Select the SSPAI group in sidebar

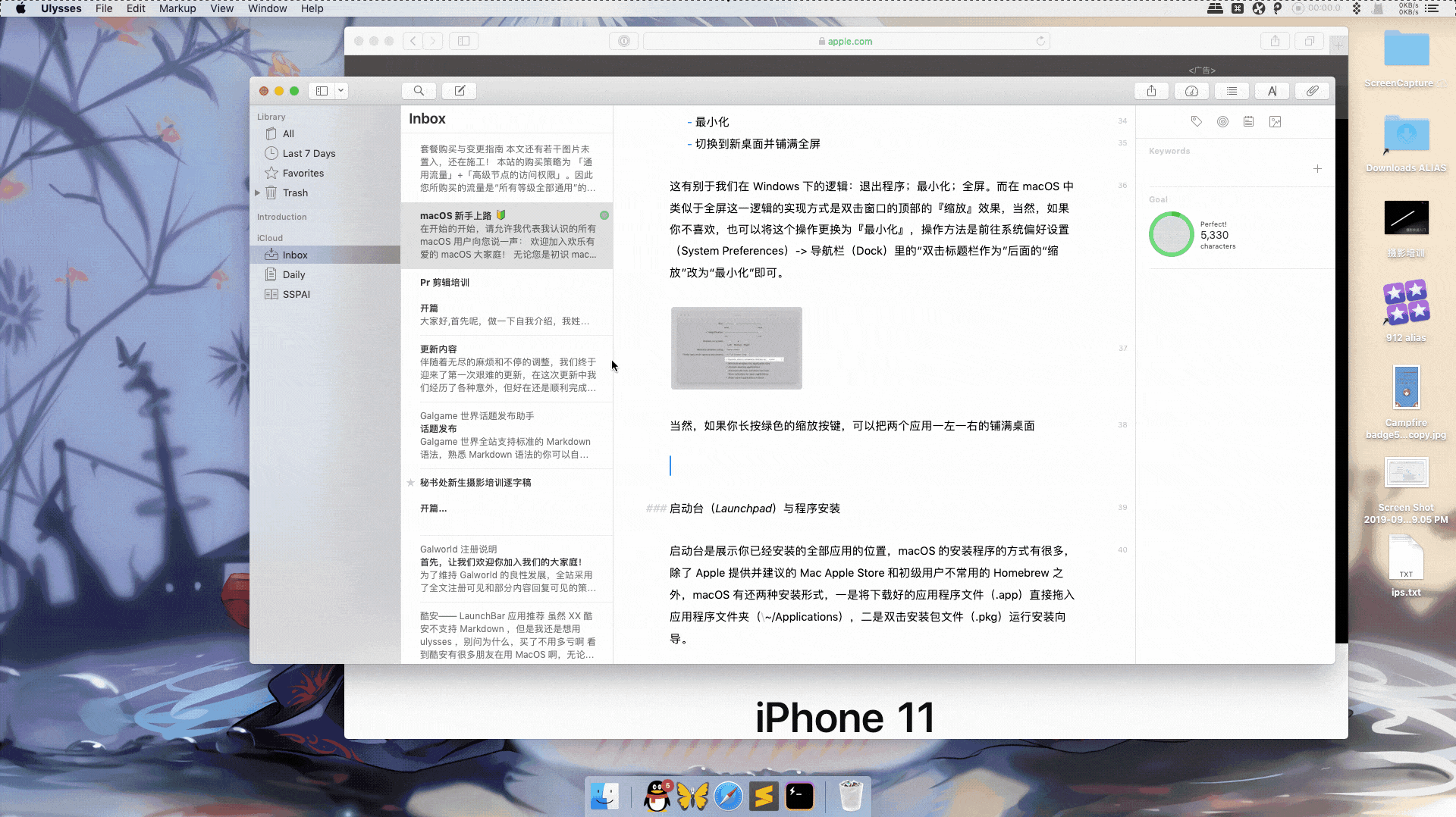click(325, 294)
